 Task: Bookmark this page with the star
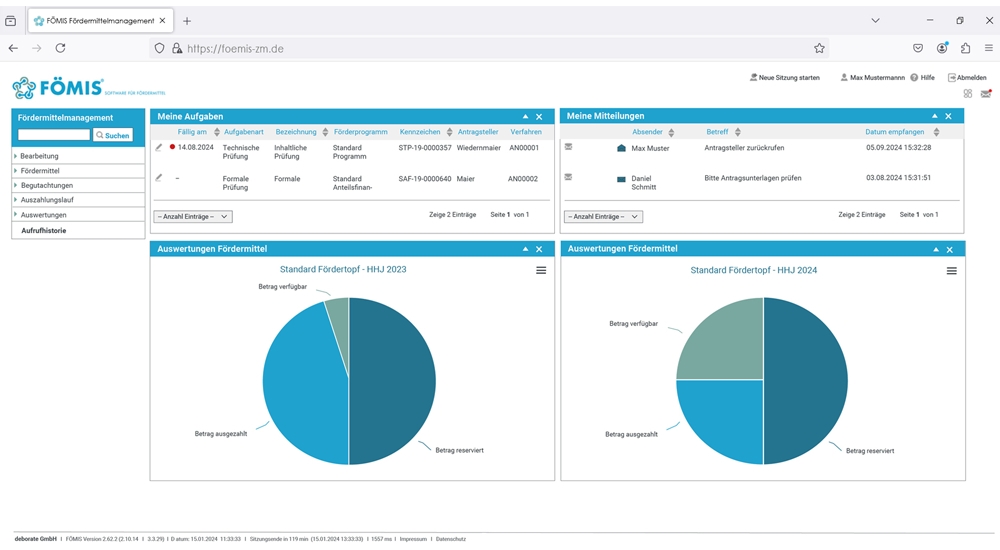[819, 48]
